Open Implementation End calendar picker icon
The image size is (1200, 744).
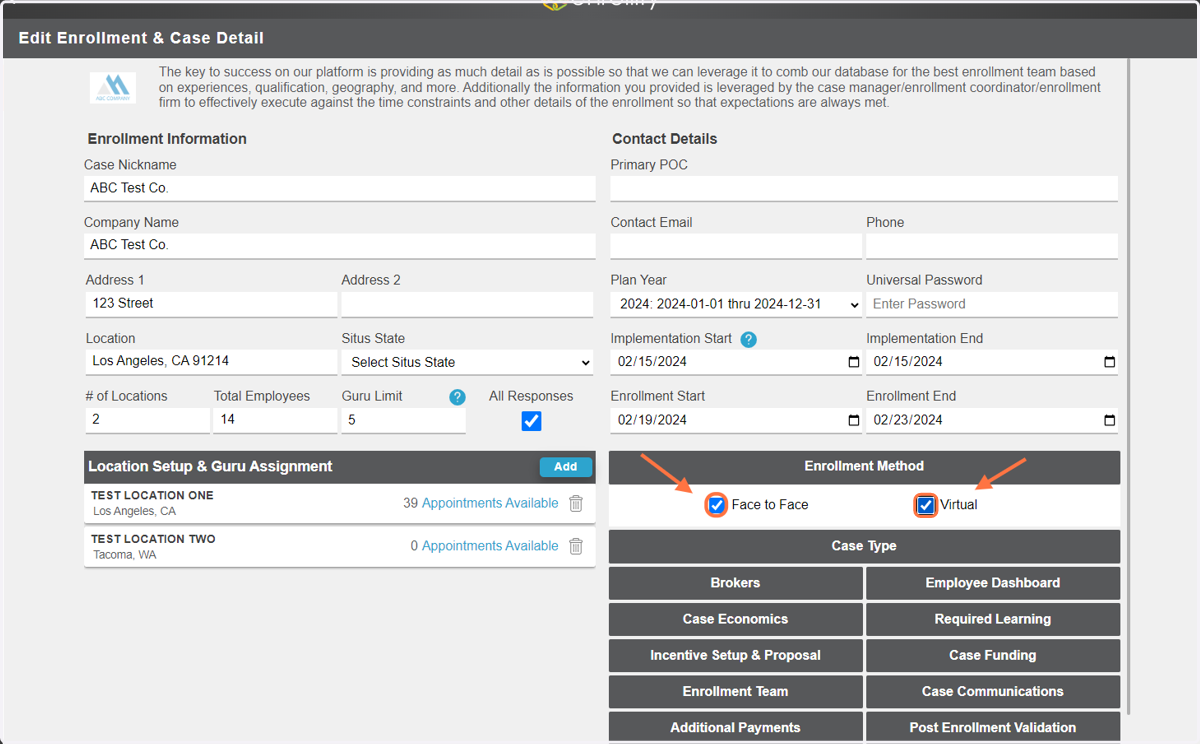click(1109, 362)
